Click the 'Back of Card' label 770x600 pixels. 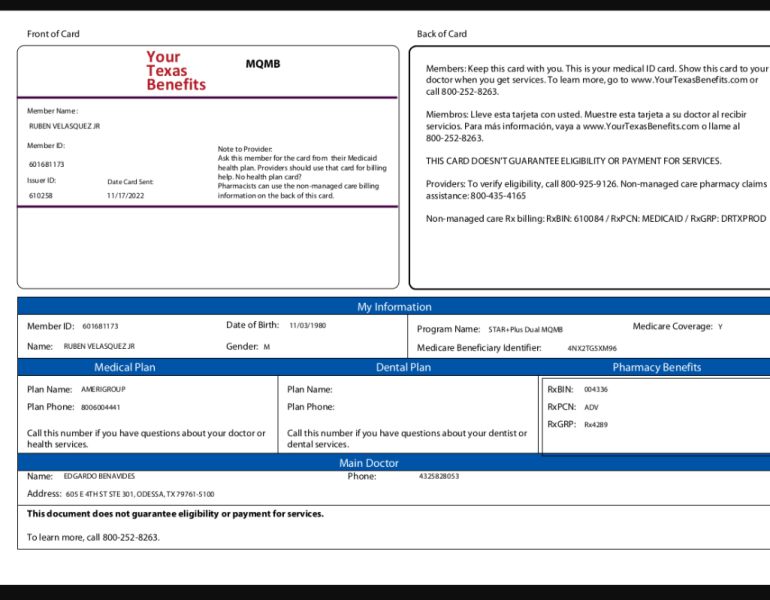click(441, 34)
